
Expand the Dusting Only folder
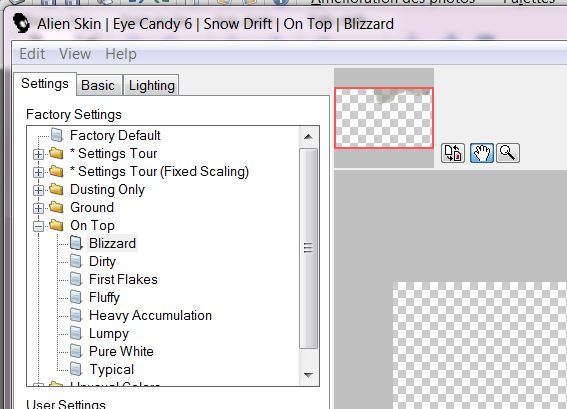pyautogui.click(x=38, y=190)
